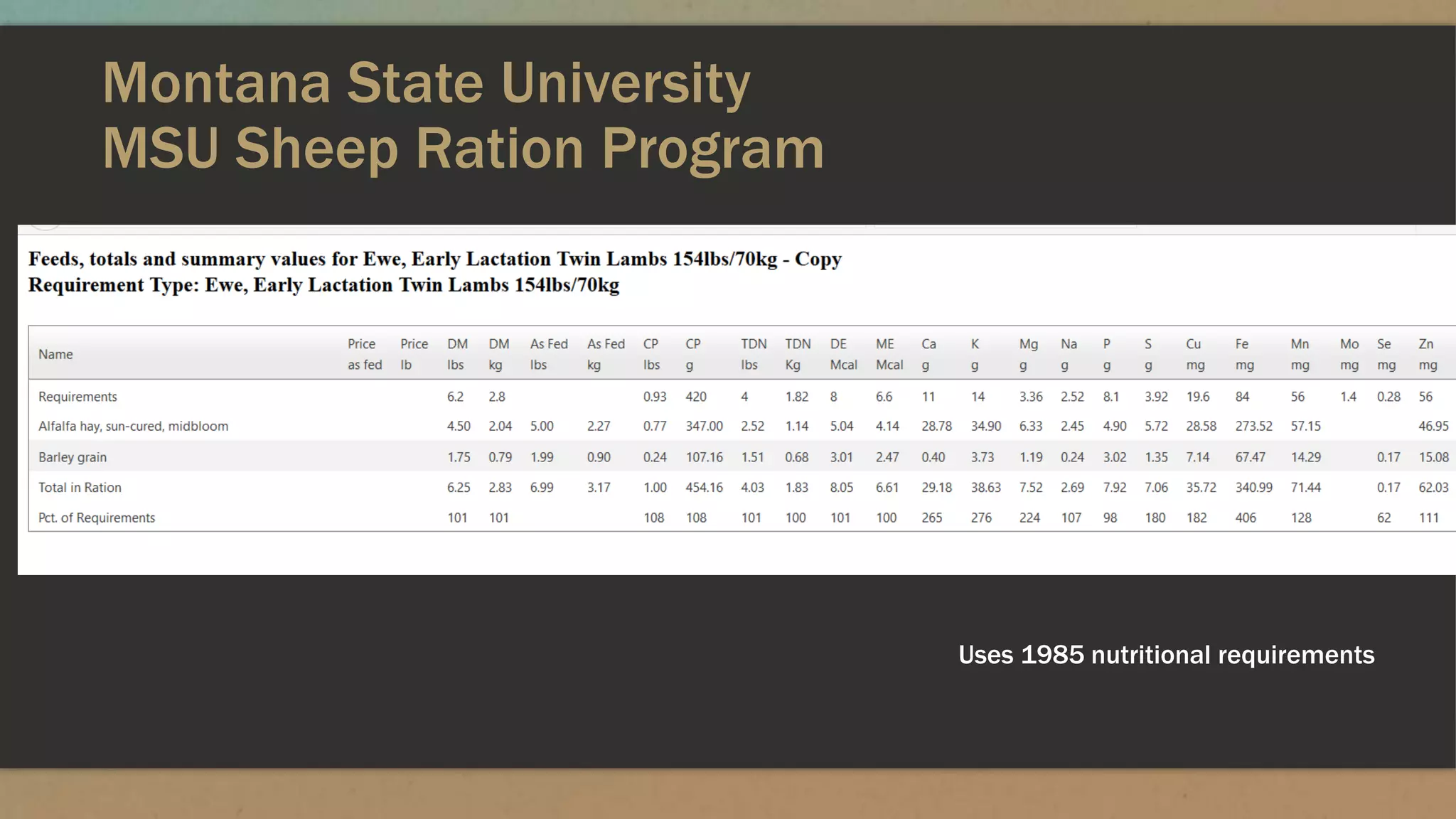Click the 'Na g' column header
1456x819 pixels.
1069,354
